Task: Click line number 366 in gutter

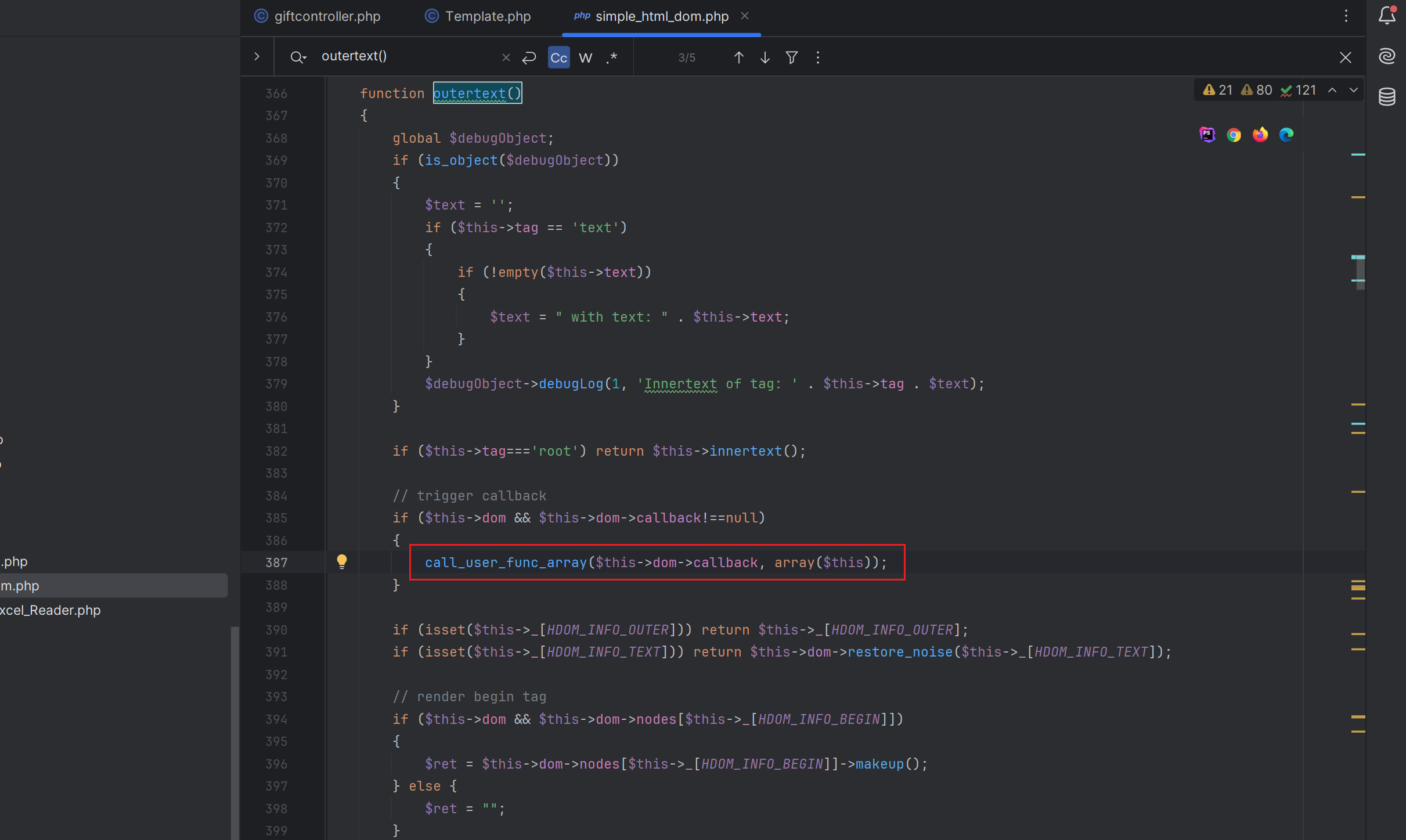Action: (x=277, y=93)
